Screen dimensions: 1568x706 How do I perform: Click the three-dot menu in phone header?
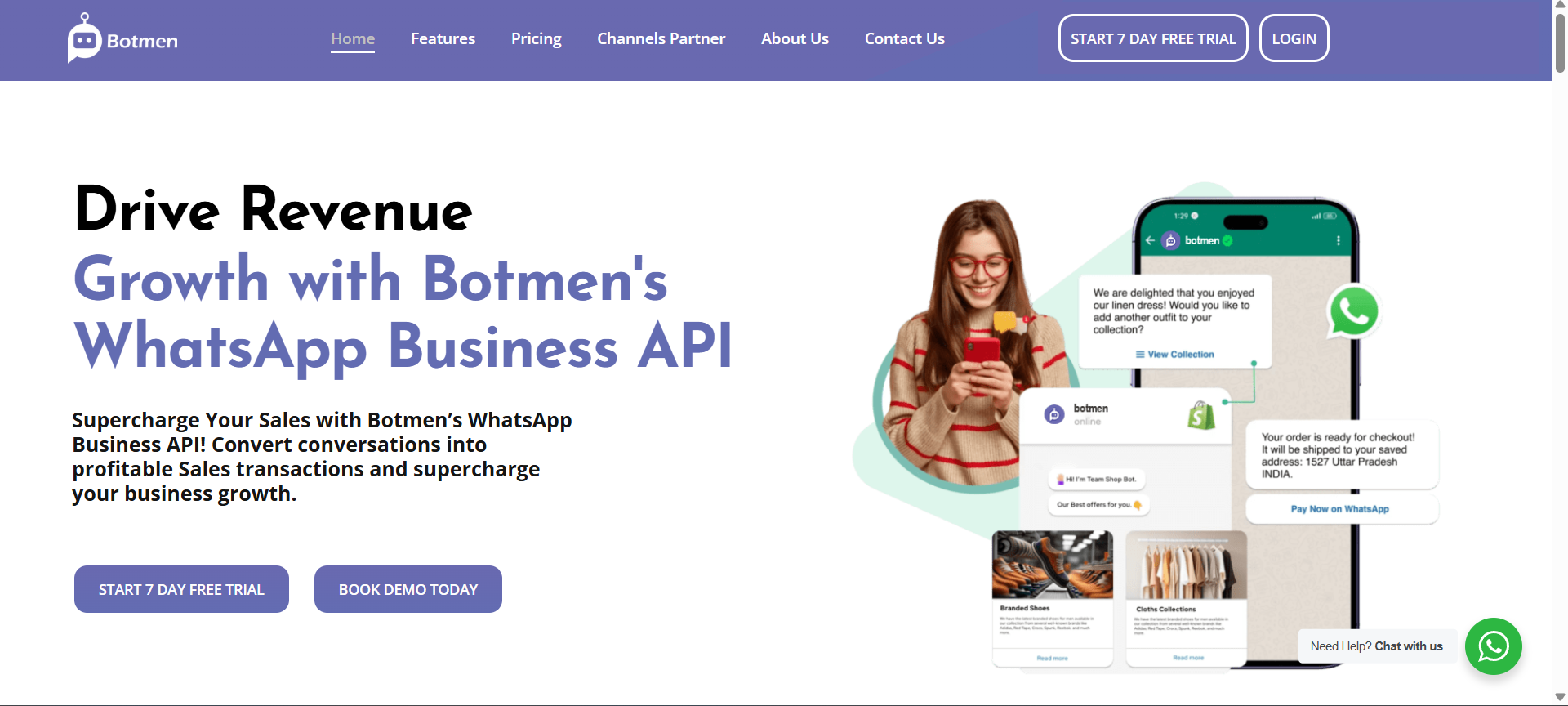pos(1338,240)
